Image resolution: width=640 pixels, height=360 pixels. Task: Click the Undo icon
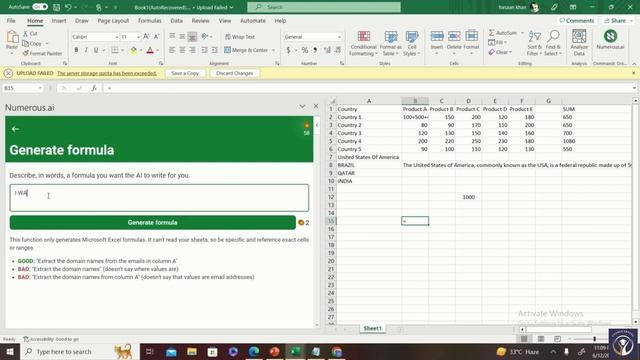click(x=68, y=7)
